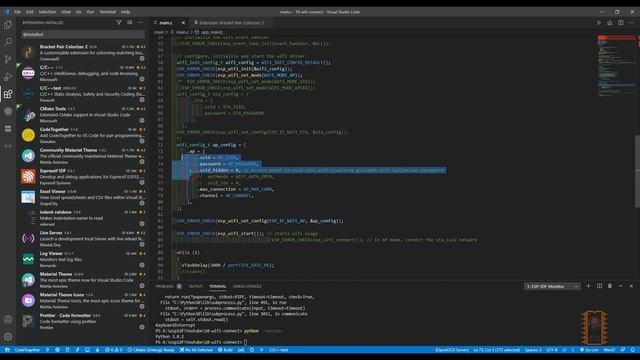The image size is (640, 360).
Task: Open the Accounts icon in activity bar
Action: (8, 320)
